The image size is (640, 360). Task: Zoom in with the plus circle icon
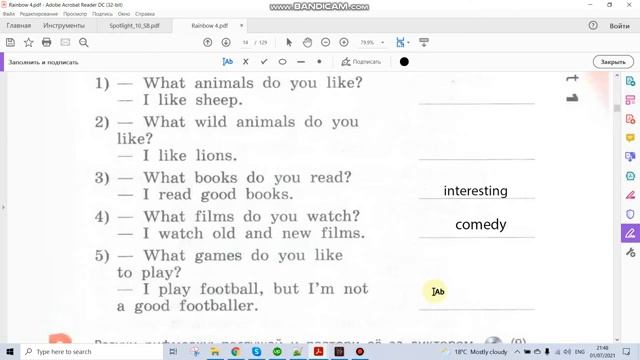pos(344,42)
